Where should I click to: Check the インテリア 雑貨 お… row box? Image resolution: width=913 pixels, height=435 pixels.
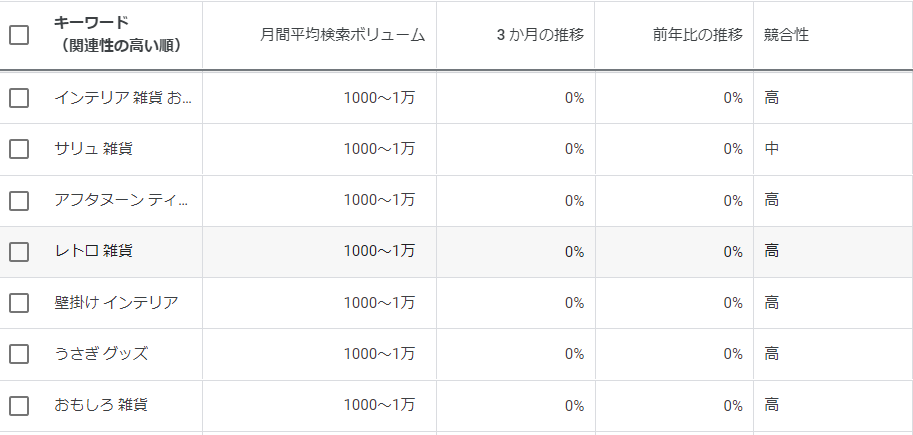pyautogui.click(x=19, y=98)
